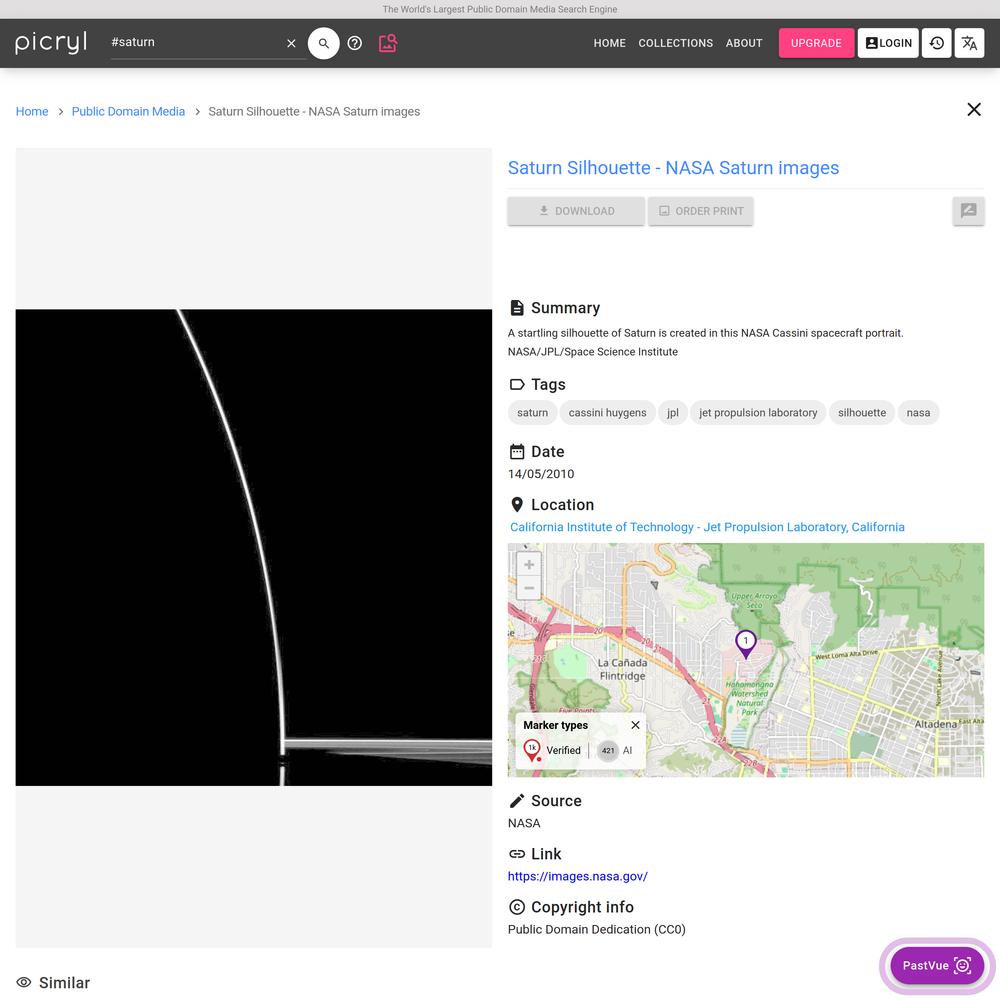Select the jet propulsion laboratory tag
The height and width of the screenshot is (1000, 1000).
click(x=758, y=413)
